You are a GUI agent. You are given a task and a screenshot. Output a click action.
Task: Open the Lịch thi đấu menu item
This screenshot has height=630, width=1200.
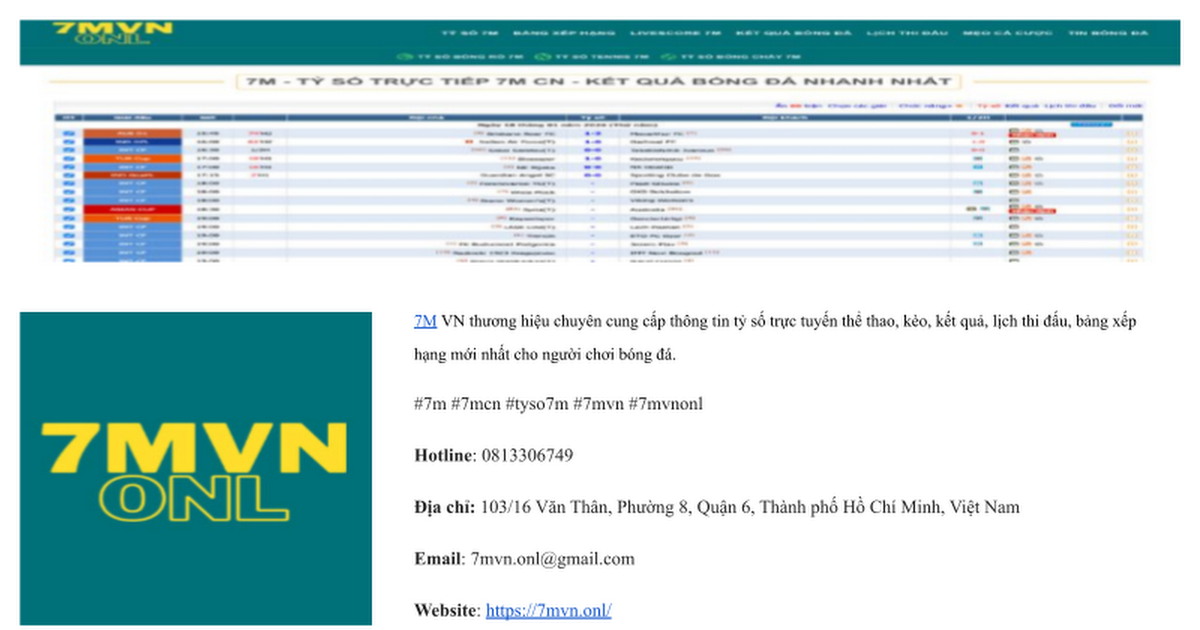click(x=907, y=33)
